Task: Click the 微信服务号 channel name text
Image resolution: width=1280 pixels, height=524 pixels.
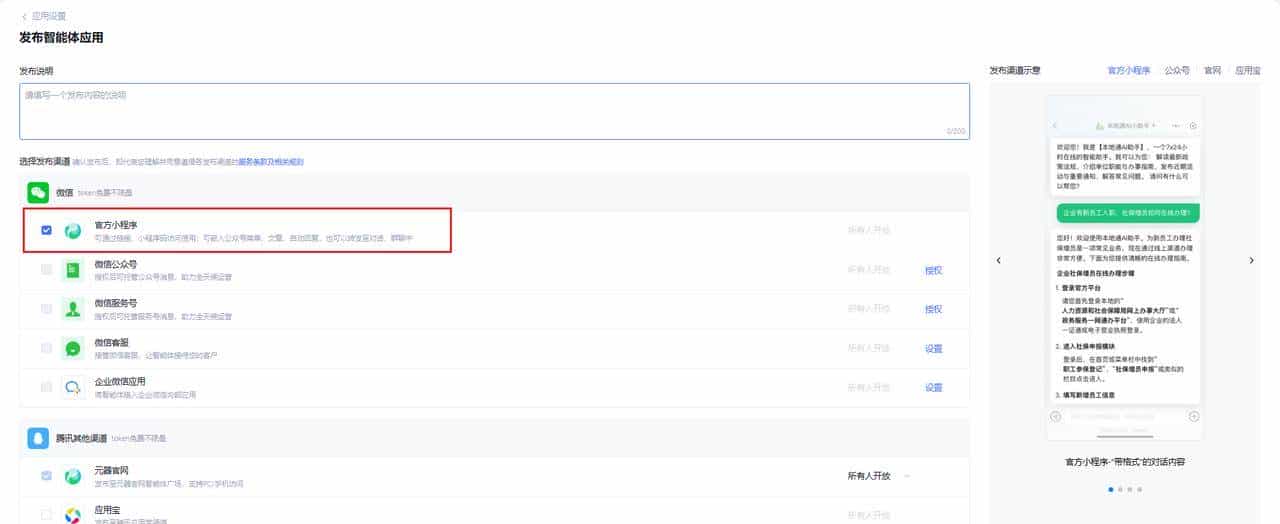Action: [116, 303]
